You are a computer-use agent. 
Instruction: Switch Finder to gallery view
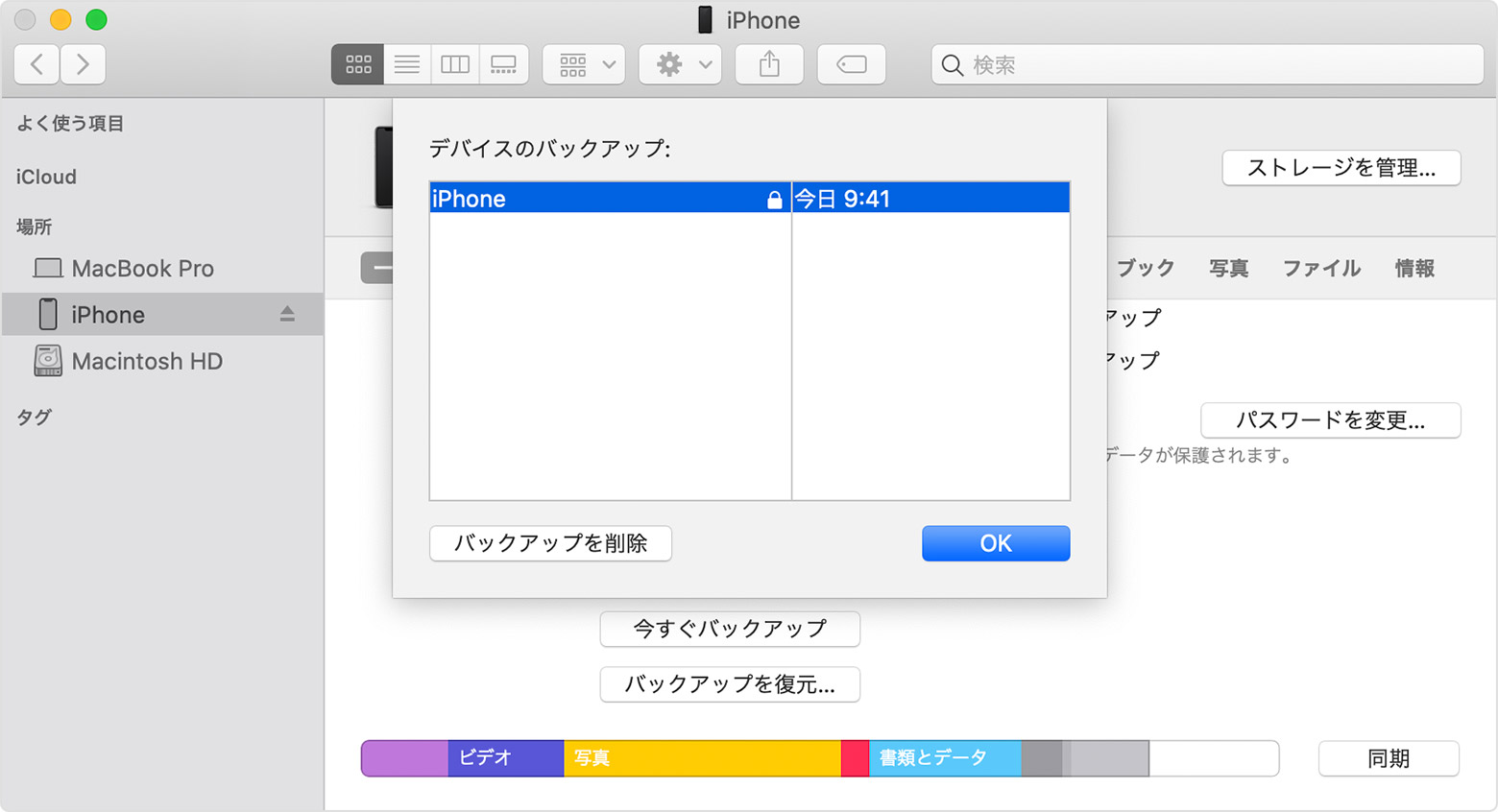click(x=504, y=64)
